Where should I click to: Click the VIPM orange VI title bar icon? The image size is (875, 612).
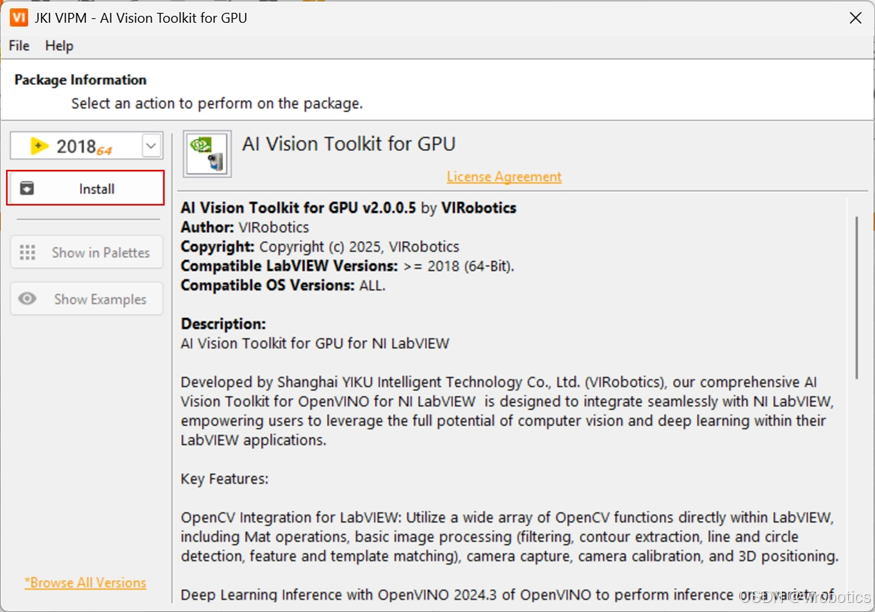coord(19,18)
